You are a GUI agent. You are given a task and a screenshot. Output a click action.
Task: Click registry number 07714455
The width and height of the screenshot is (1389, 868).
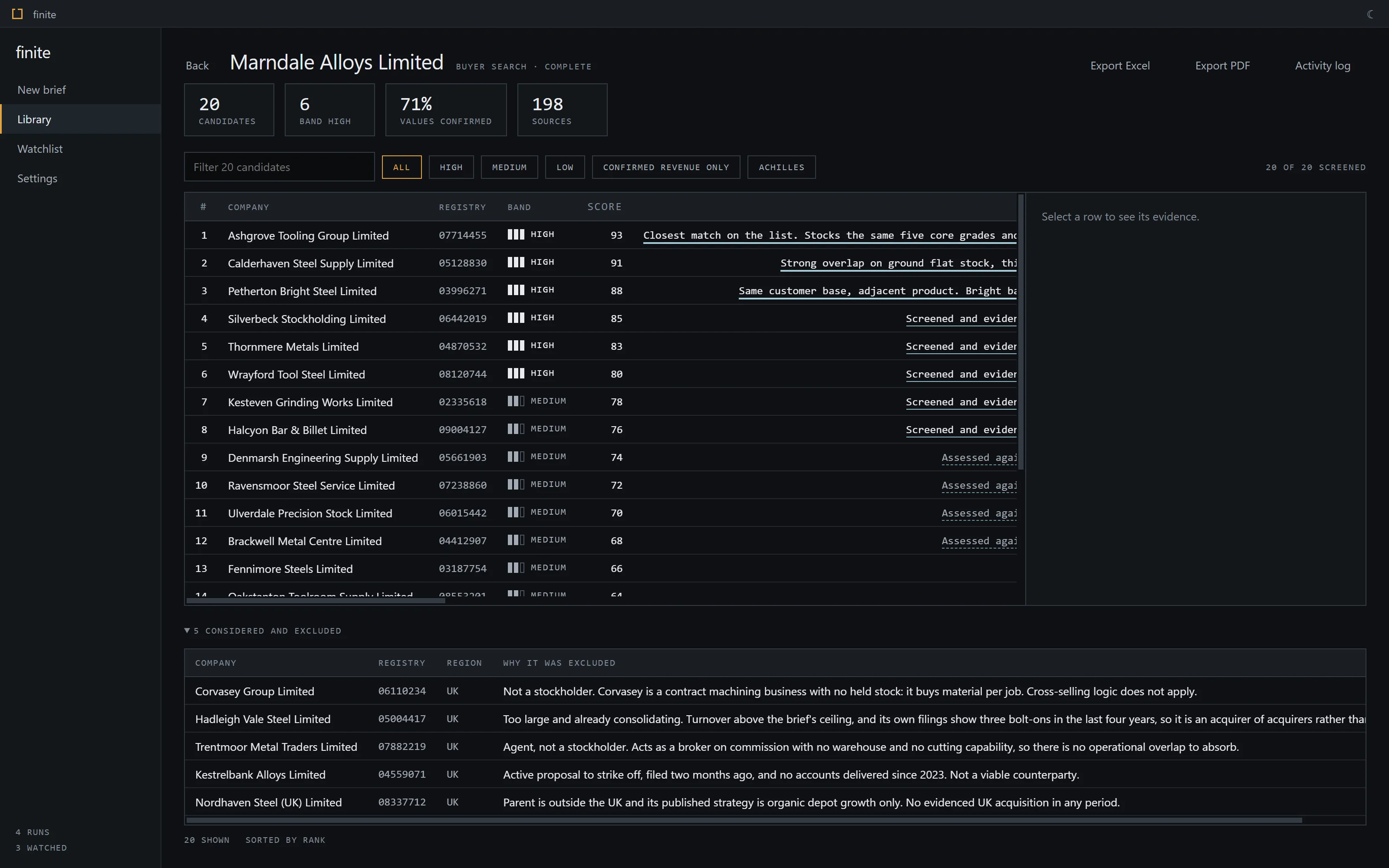[463, 235]
